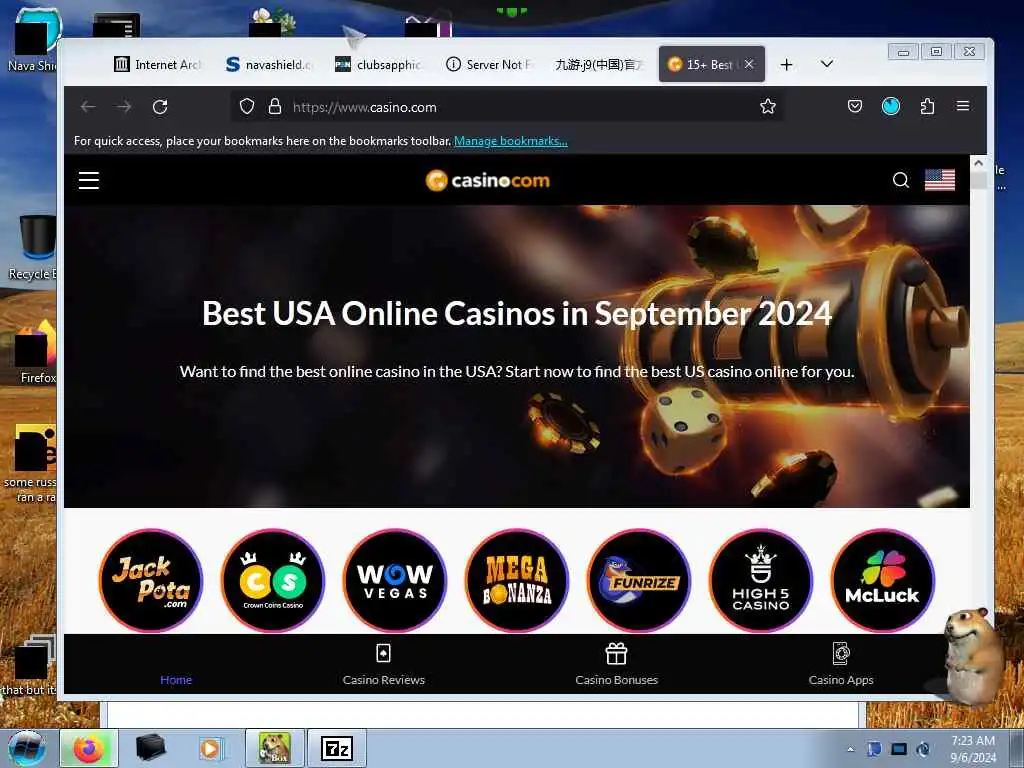Switch to the clubsapphic tab
The width and height of the screenshot is (1024, 768).
coord(378,64)
